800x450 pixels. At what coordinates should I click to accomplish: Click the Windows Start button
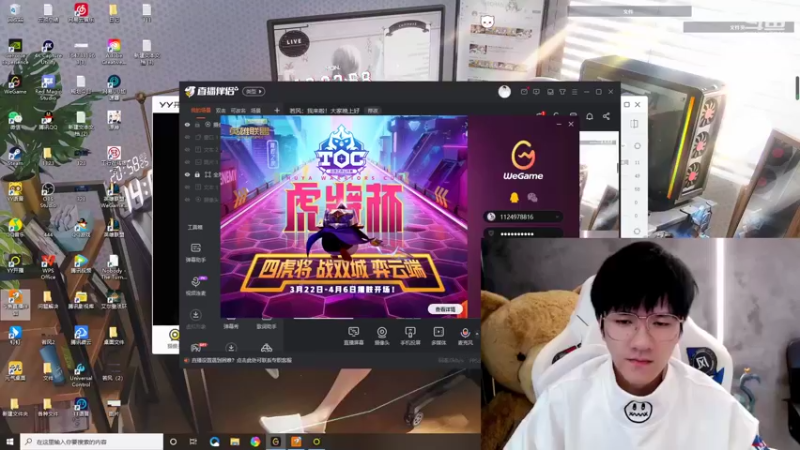[x=10, y=441]
